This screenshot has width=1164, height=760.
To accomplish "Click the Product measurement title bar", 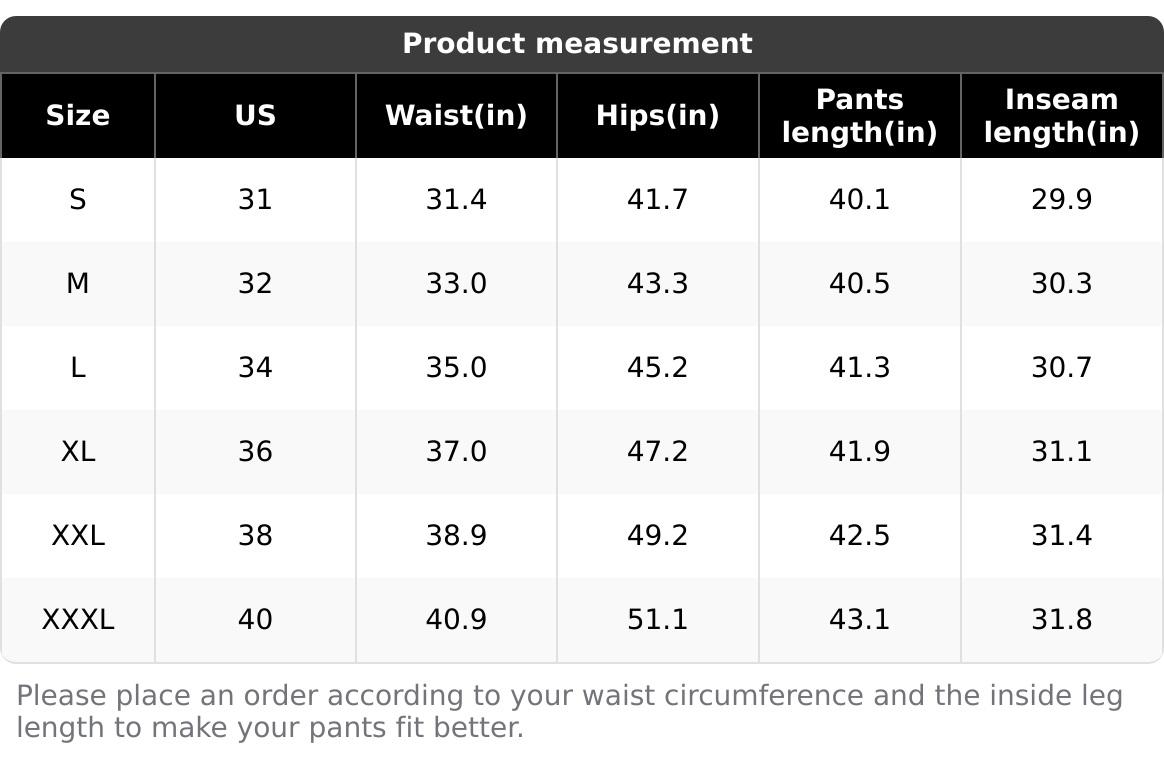I will [582, 44].
